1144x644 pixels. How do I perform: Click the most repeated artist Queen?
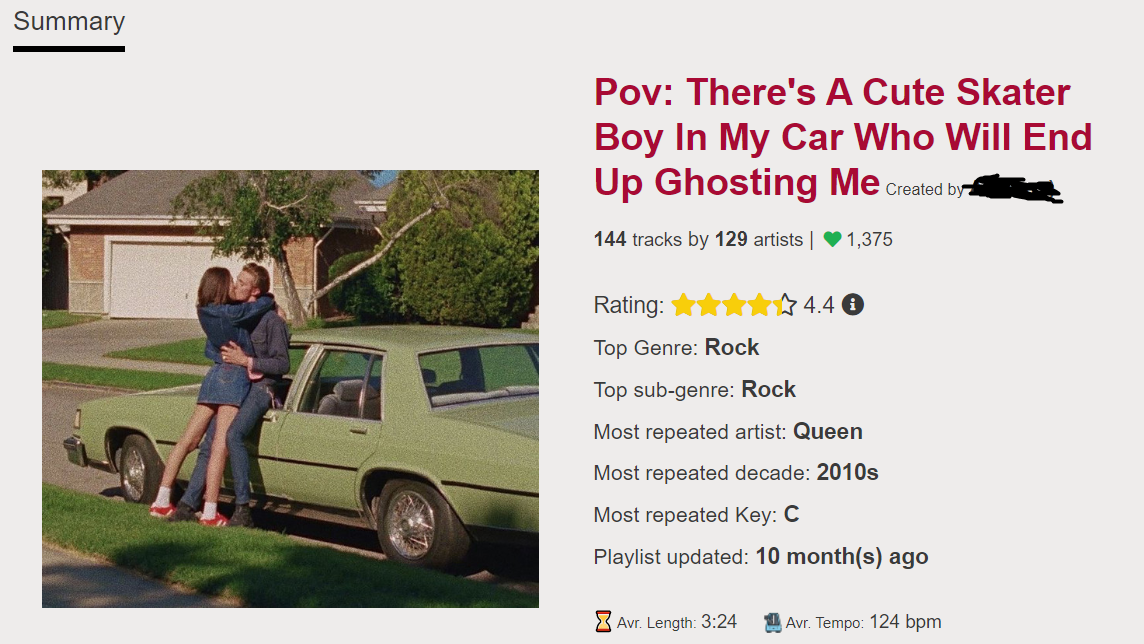[x=828, y=432]
